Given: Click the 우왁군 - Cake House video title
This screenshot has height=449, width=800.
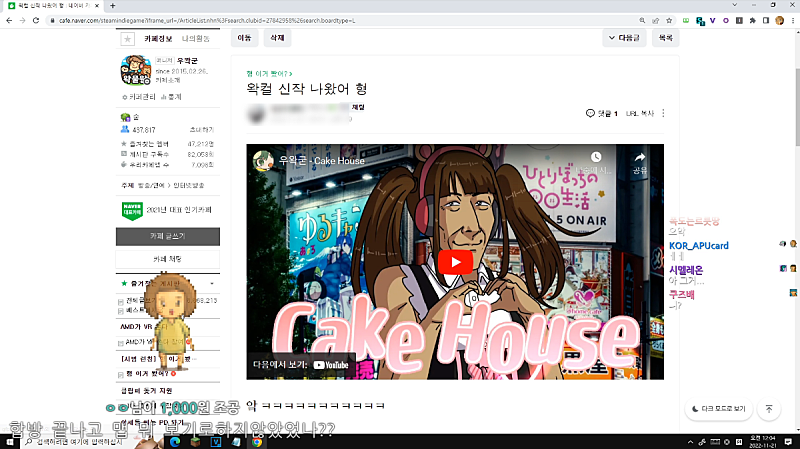Looking at the screenshot, I should pyautogui.click(x=321, y=161).
